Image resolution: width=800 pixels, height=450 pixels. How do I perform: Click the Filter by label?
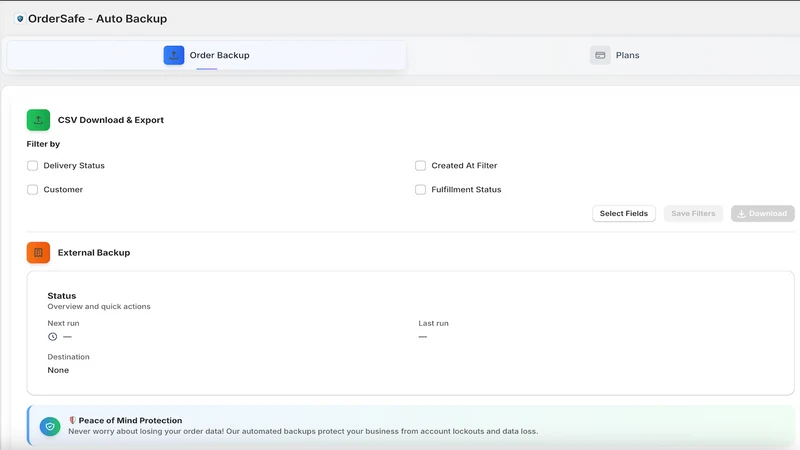pos(43,144)
